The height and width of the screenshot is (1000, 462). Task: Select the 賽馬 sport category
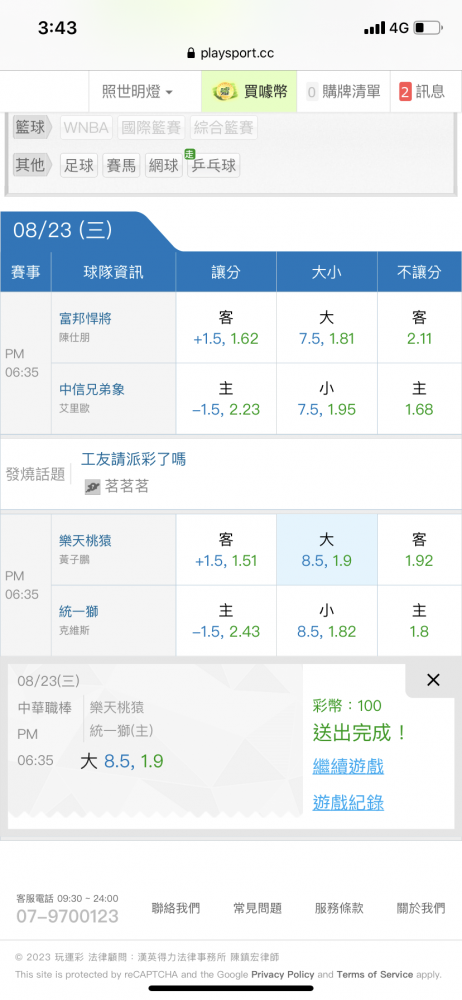pyautogui.click(x=121, y=166)
